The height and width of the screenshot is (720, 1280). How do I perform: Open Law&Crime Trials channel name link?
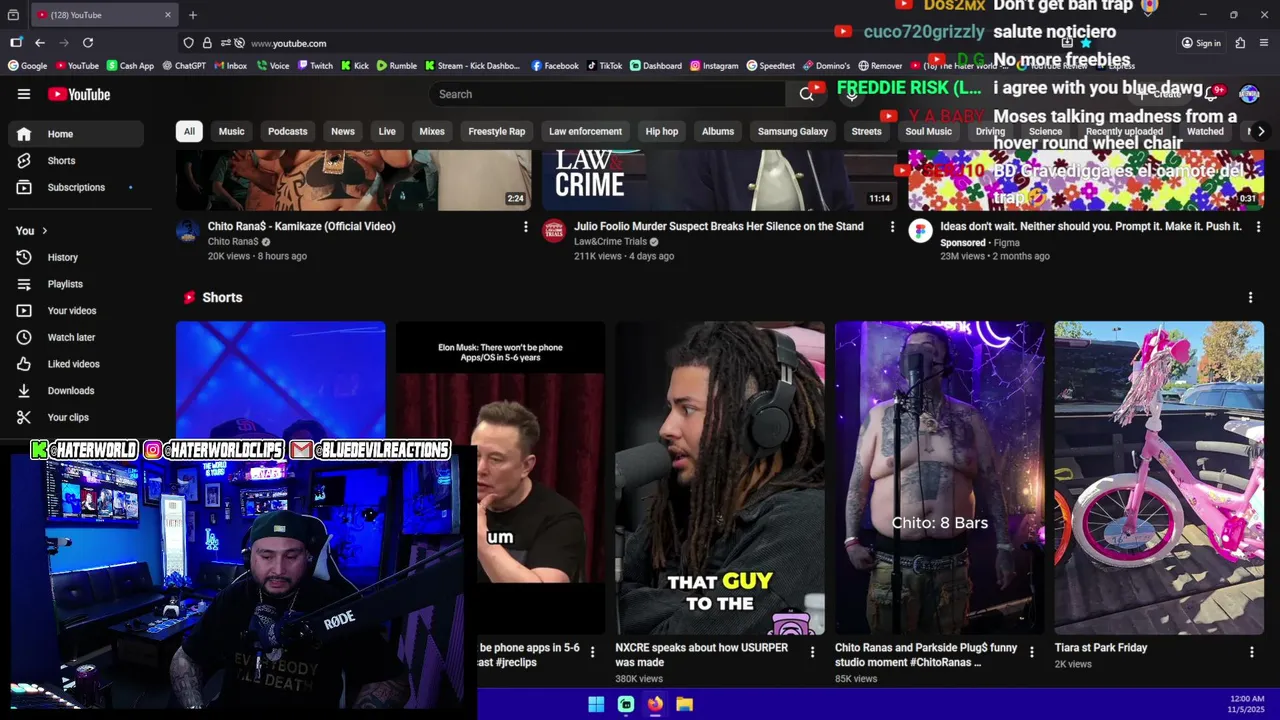pyautogui.click(x=610, y=241)
